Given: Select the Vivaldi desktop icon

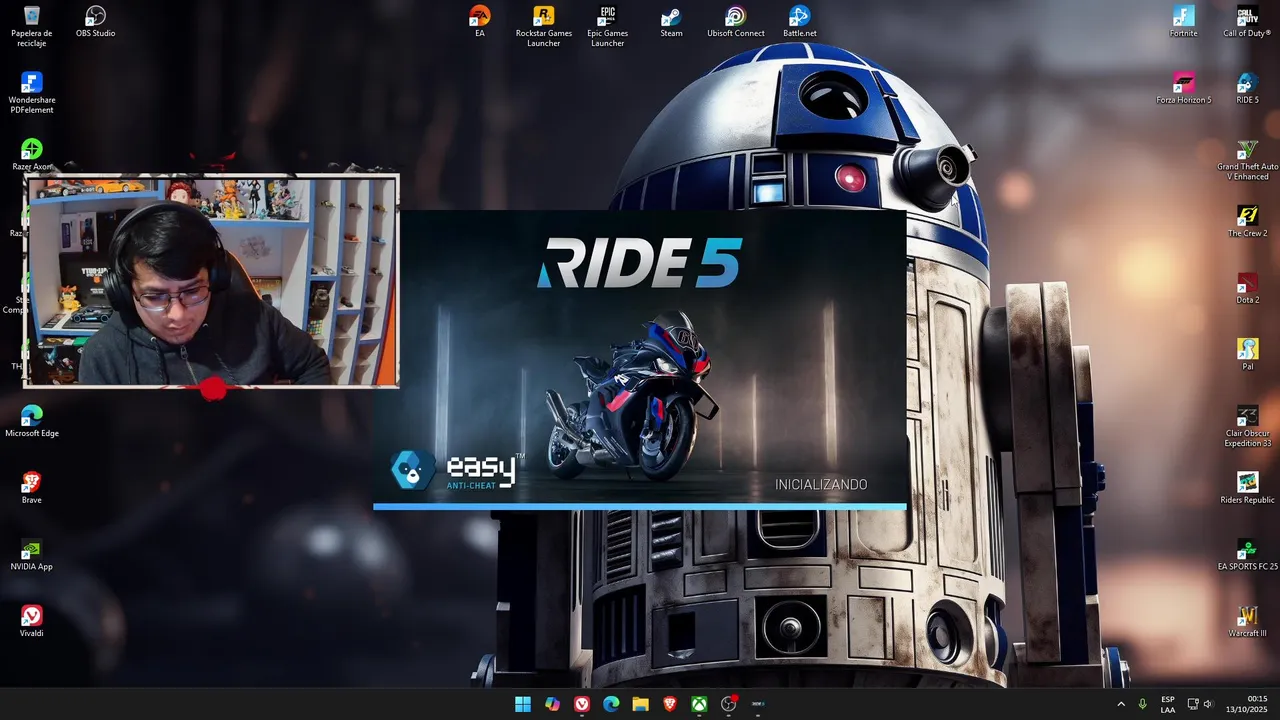Looking at the screenshot, I should pos(32,621).
